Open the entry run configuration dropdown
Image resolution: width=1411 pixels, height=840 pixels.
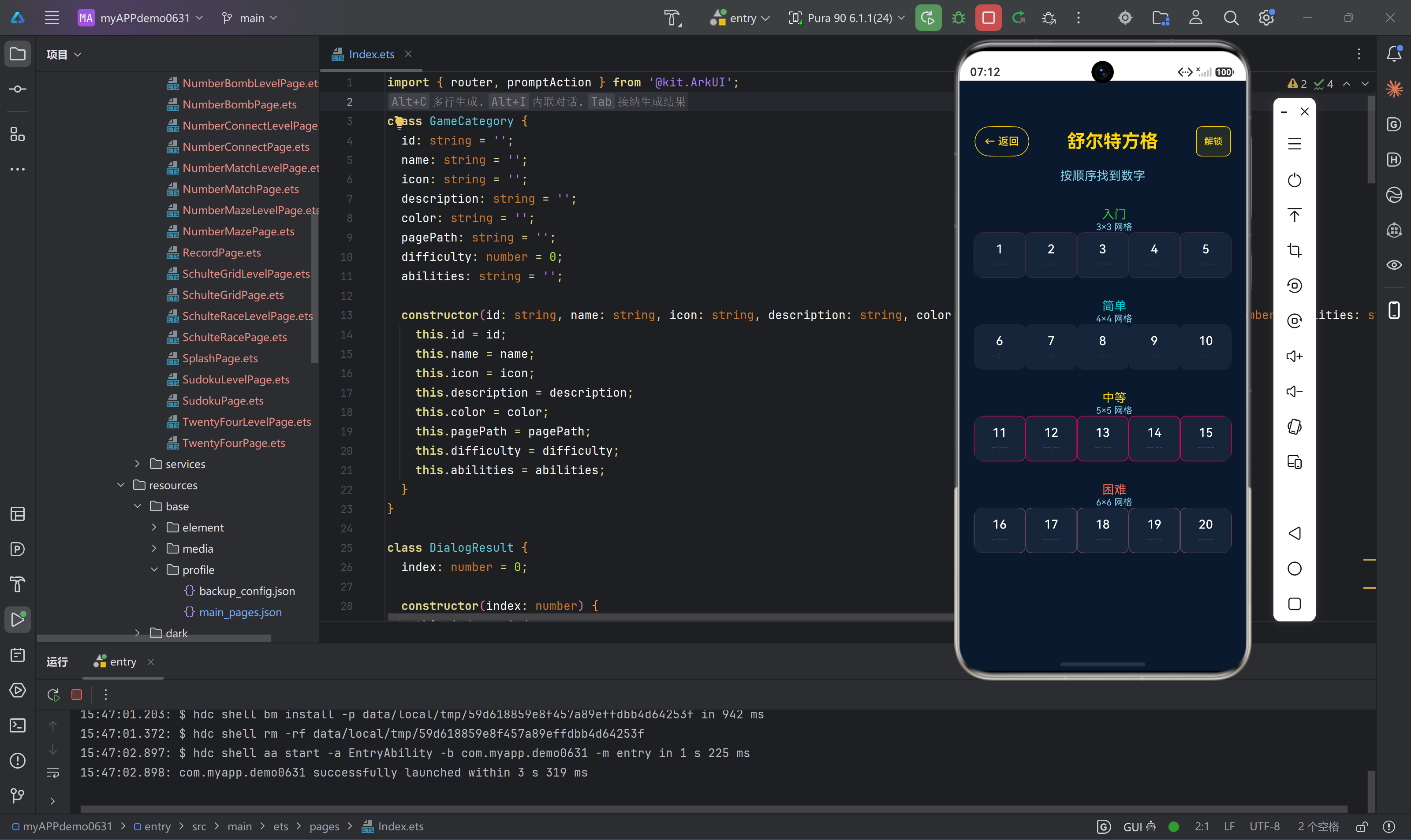point(740,18)
